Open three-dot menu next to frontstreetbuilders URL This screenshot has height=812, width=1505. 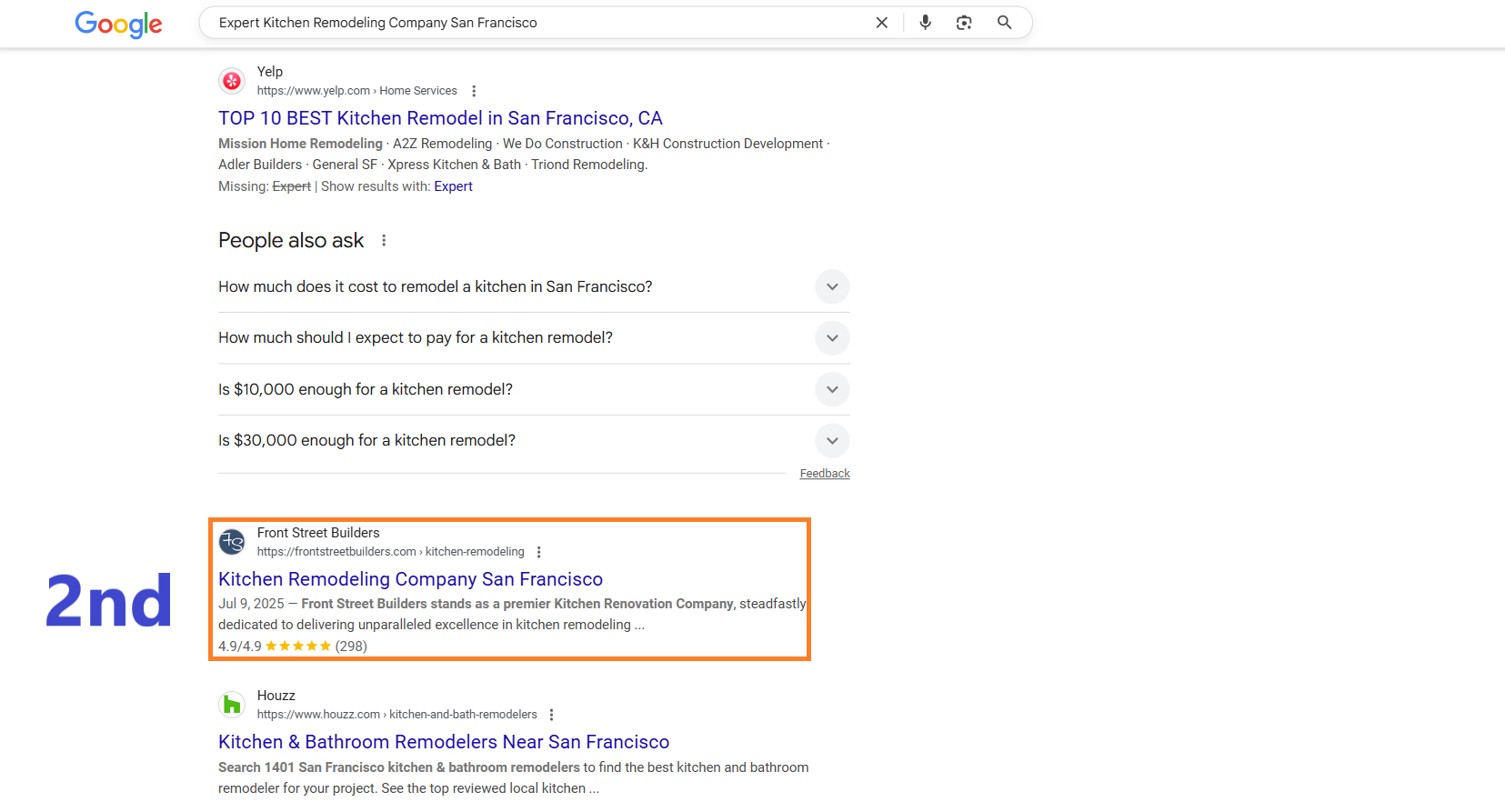pyautogui.click(x=539, y=552)
